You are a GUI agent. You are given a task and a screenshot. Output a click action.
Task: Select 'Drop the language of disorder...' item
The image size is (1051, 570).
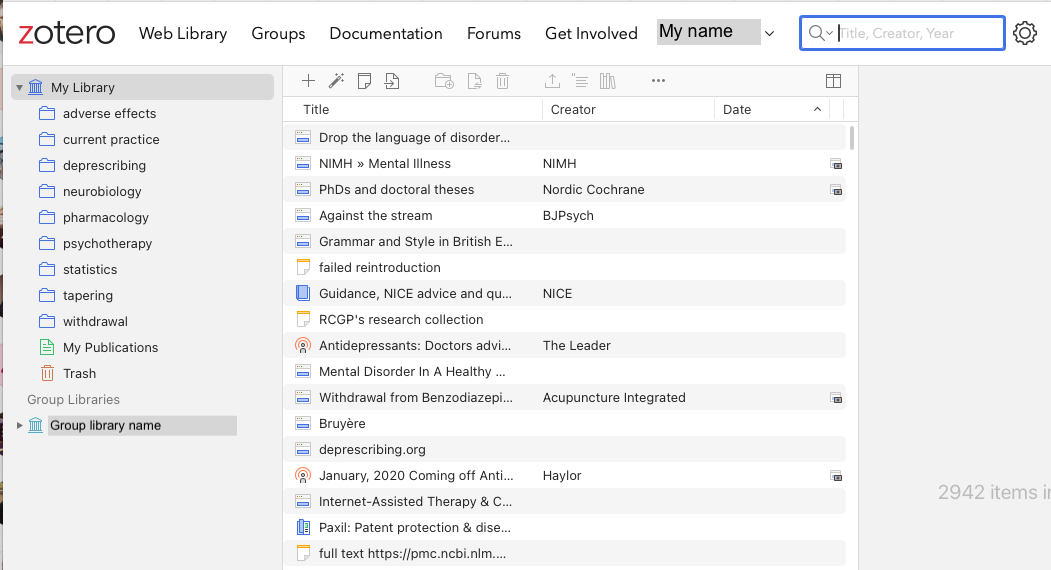[x=564, y=137]
